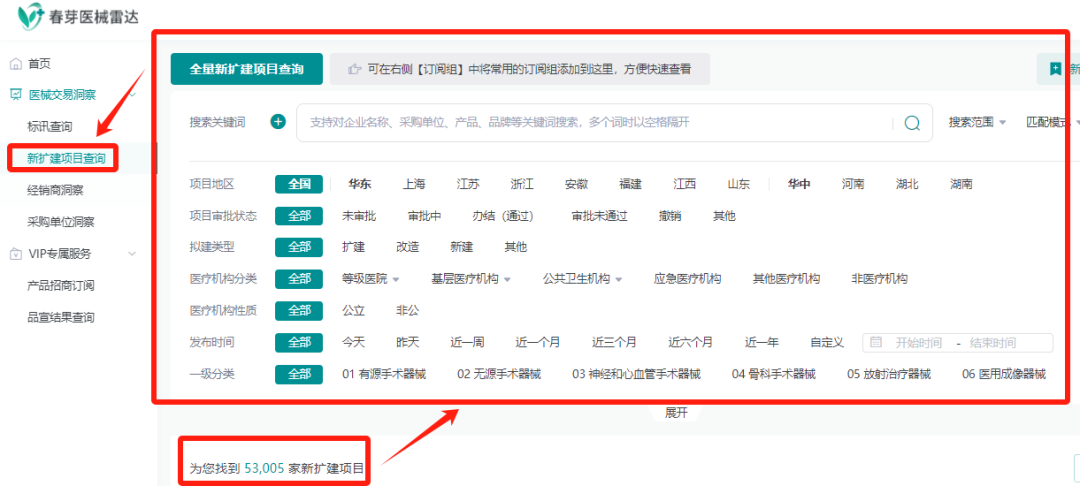Screen dimensions: 1080x486
Task: Run the search with the magnifier icon
Action: 912,123
